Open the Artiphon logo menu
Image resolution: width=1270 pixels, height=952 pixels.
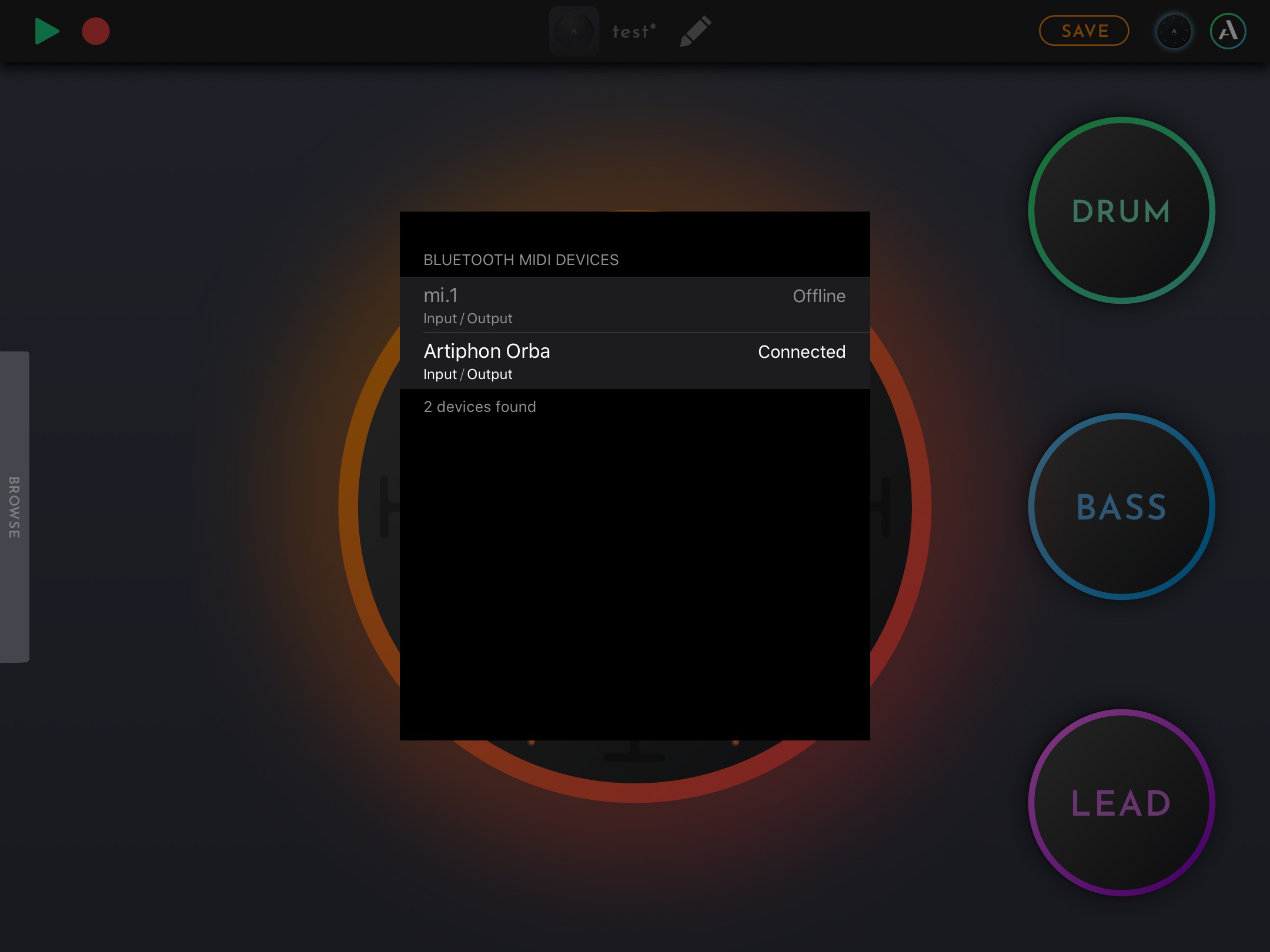tap(1228, 31)
